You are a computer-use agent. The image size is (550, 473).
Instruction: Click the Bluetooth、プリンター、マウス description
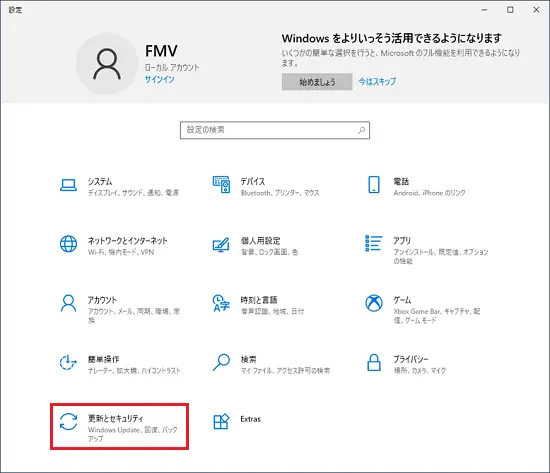280,193
